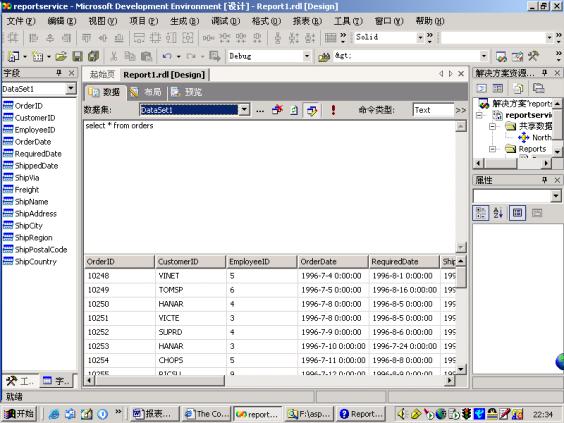Open the DataSet1 dropdown in fields panel
Screen dimensions: 564x423
71,88
